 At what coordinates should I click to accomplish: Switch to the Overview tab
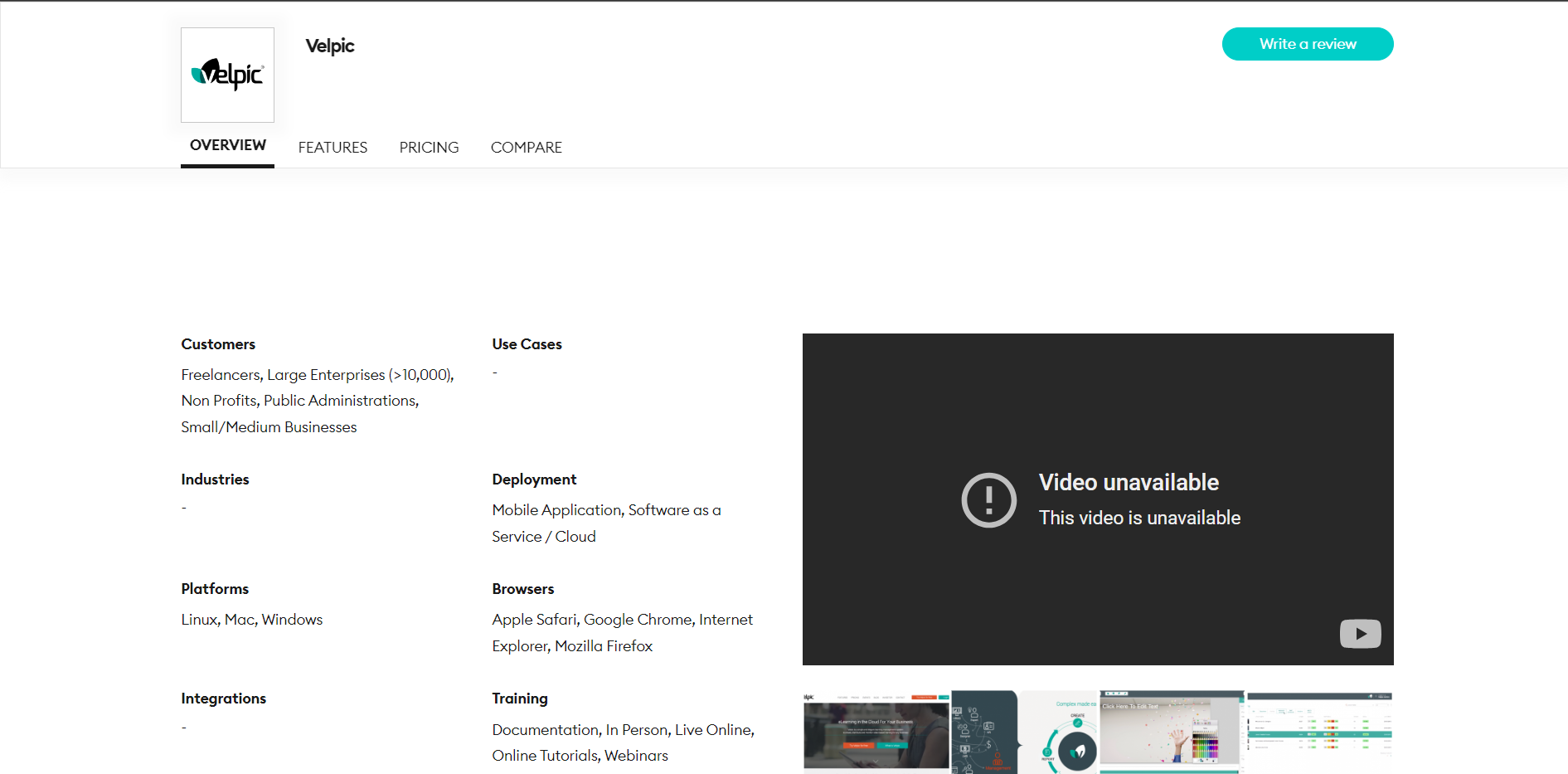coord(227,145)
